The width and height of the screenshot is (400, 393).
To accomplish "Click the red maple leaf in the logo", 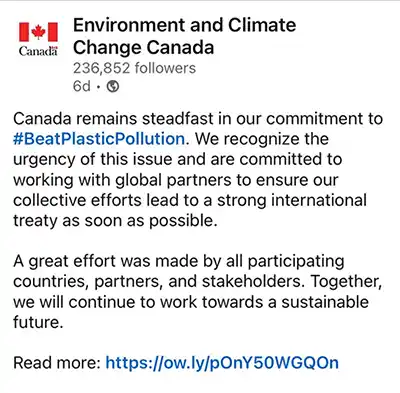I will tap(38, 32).
